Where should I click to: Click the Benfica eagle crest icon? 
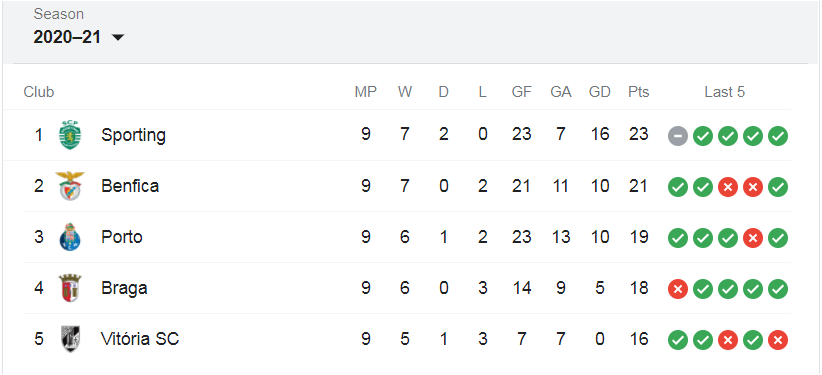click(70, 186)
